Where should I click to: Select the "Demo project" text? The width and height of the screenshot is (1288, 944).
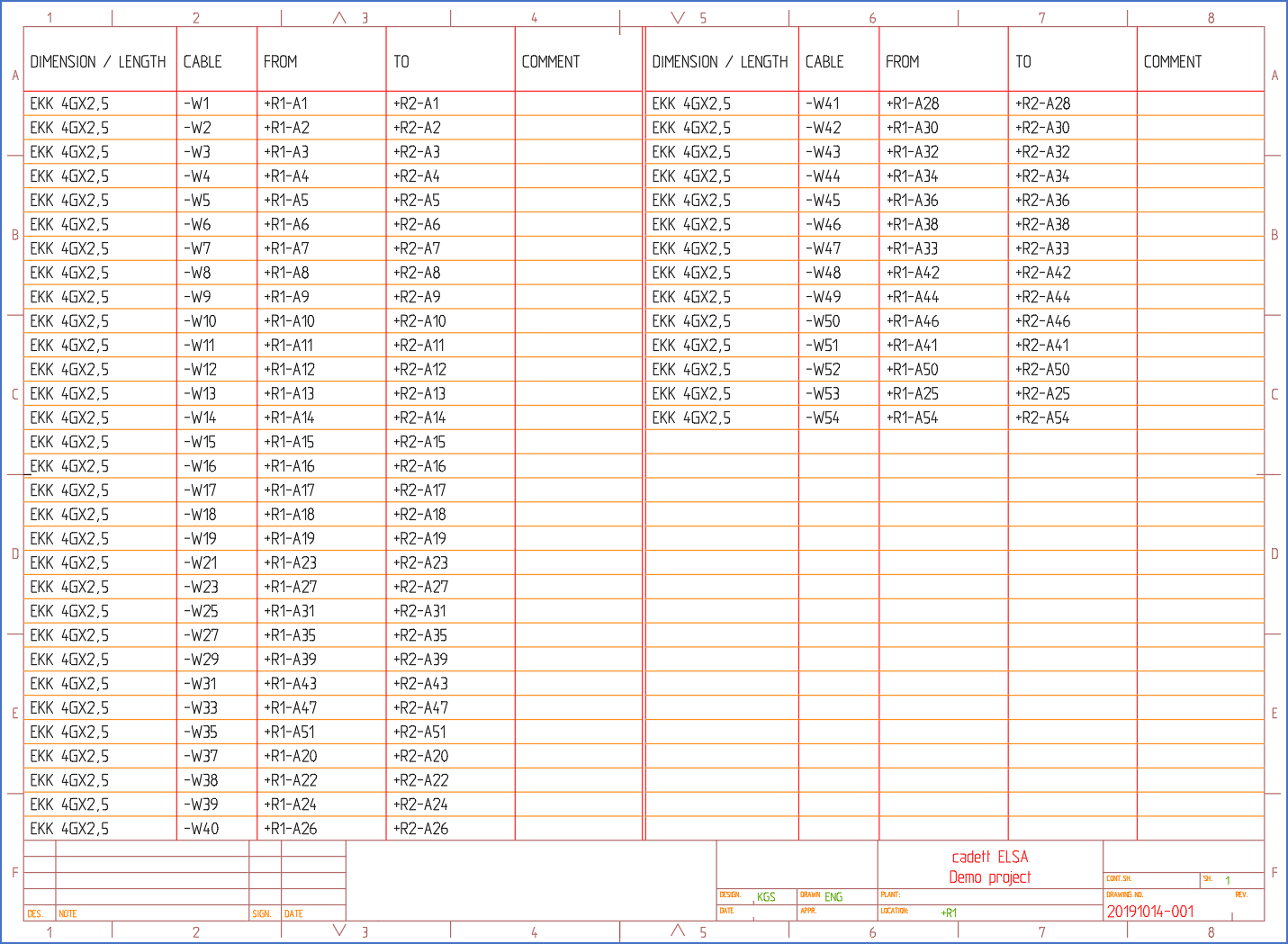[x=990, y=877]
